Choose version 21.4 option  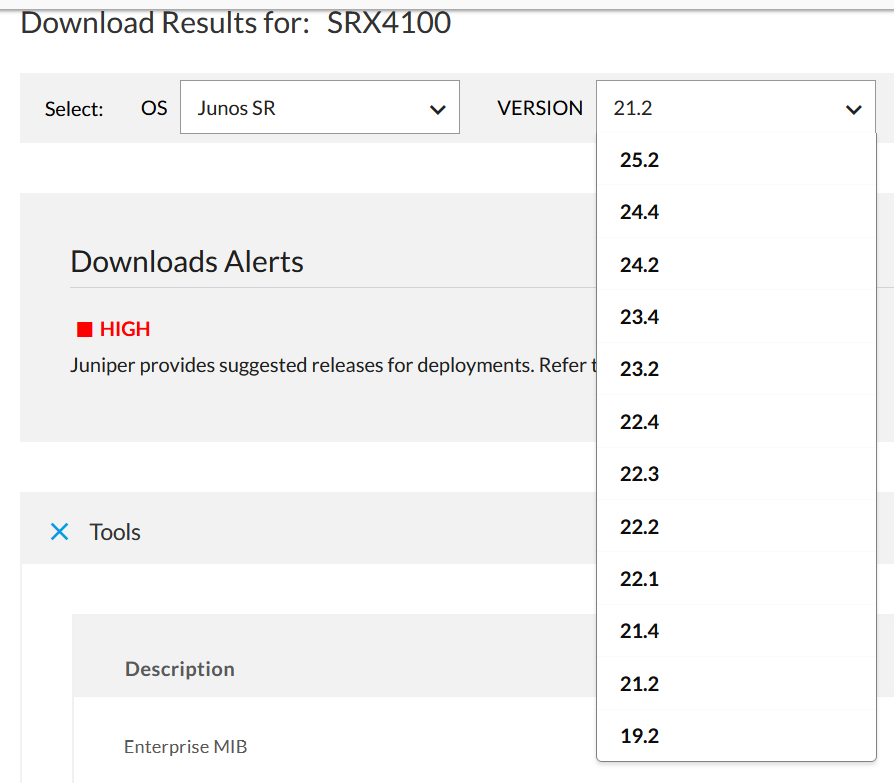pos(735,631)
